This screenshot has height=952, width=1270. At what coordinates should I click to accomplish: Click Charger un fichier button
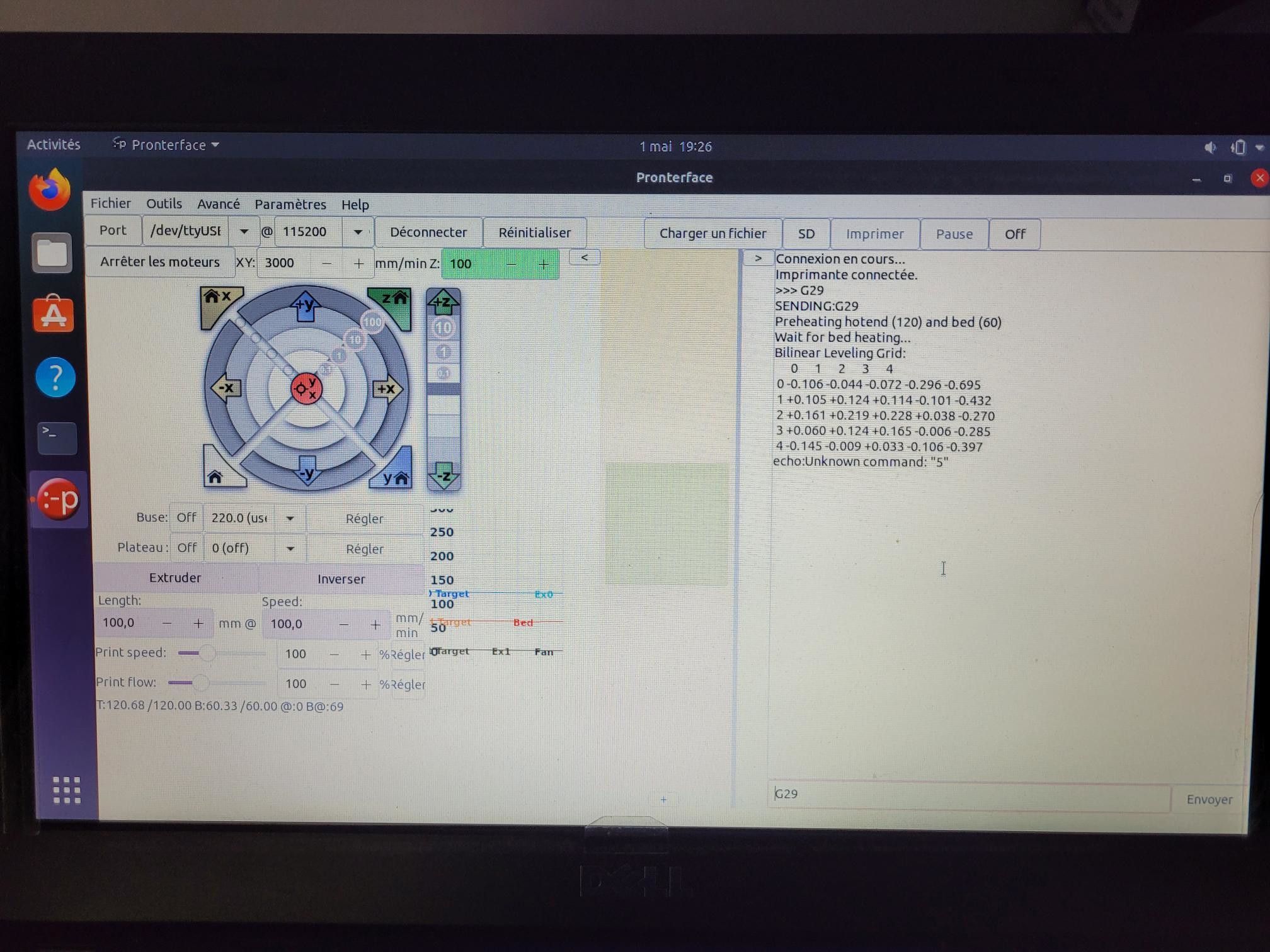point(712,234)
